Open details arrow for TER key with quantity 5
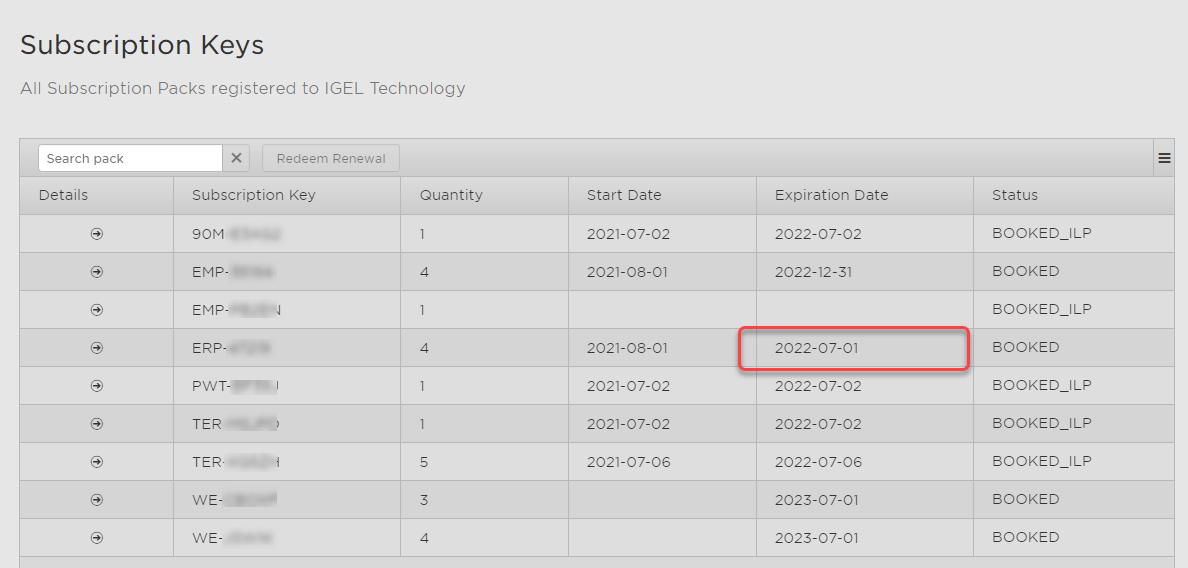The height and width of the screenshot is (568, 1188). (97, 462)
